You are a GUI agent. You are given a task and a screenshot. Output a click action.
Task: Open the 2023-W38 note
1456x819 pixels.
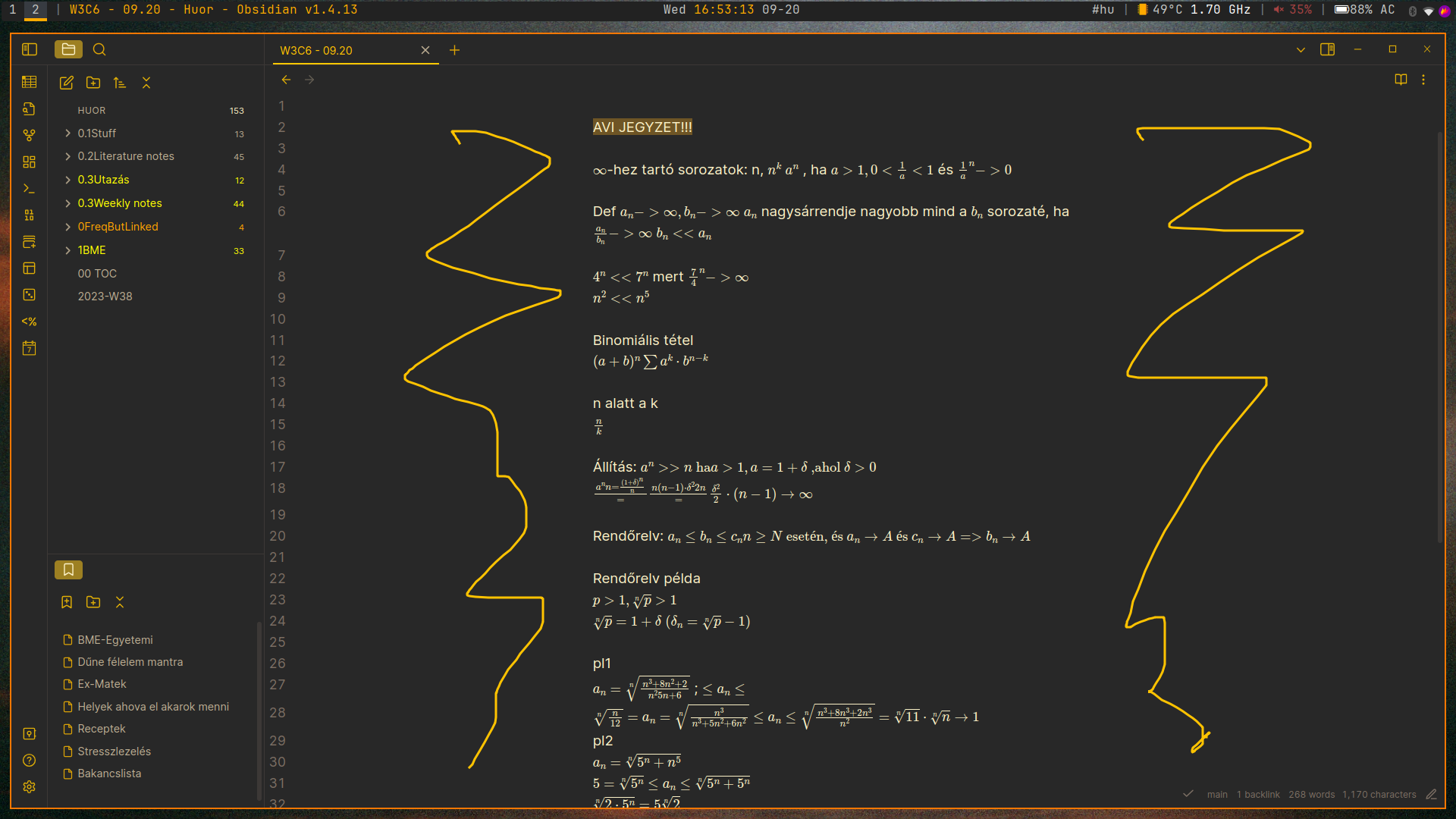pyautogui.click(x=105, y=297)
